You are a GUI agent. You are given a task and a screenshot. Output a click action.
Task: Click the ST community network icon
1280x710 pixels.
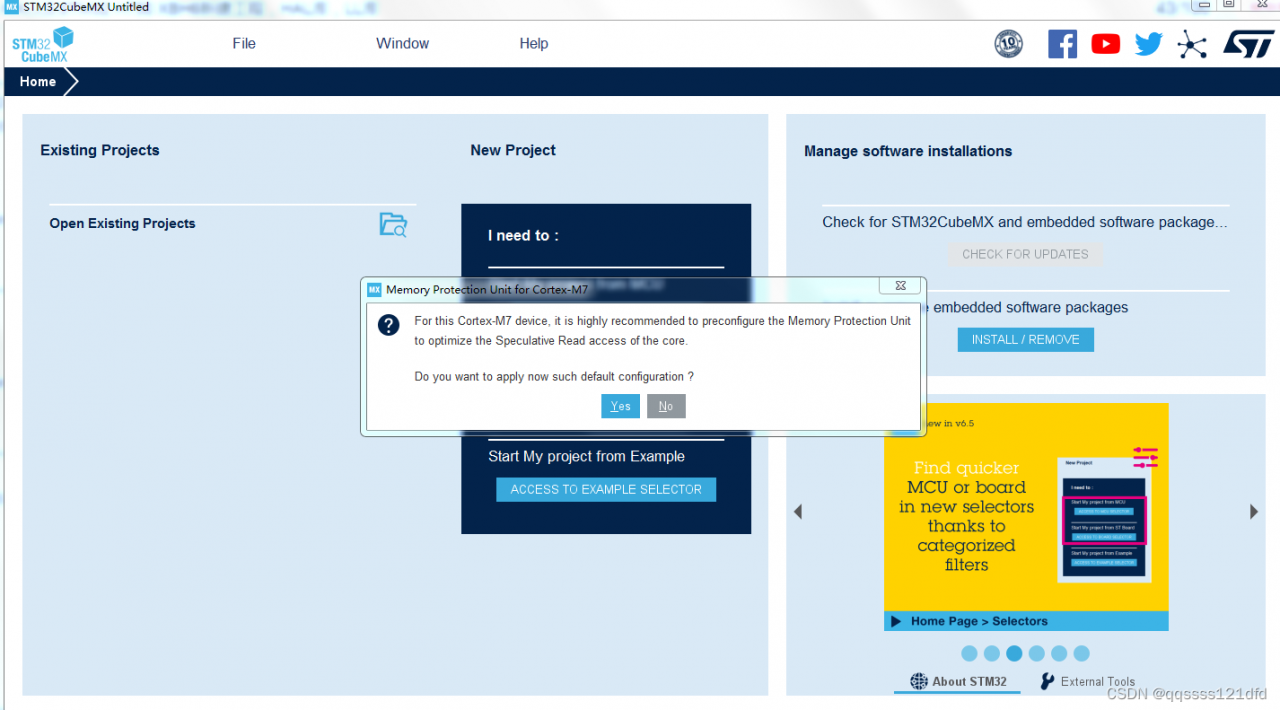(1192, 44)
